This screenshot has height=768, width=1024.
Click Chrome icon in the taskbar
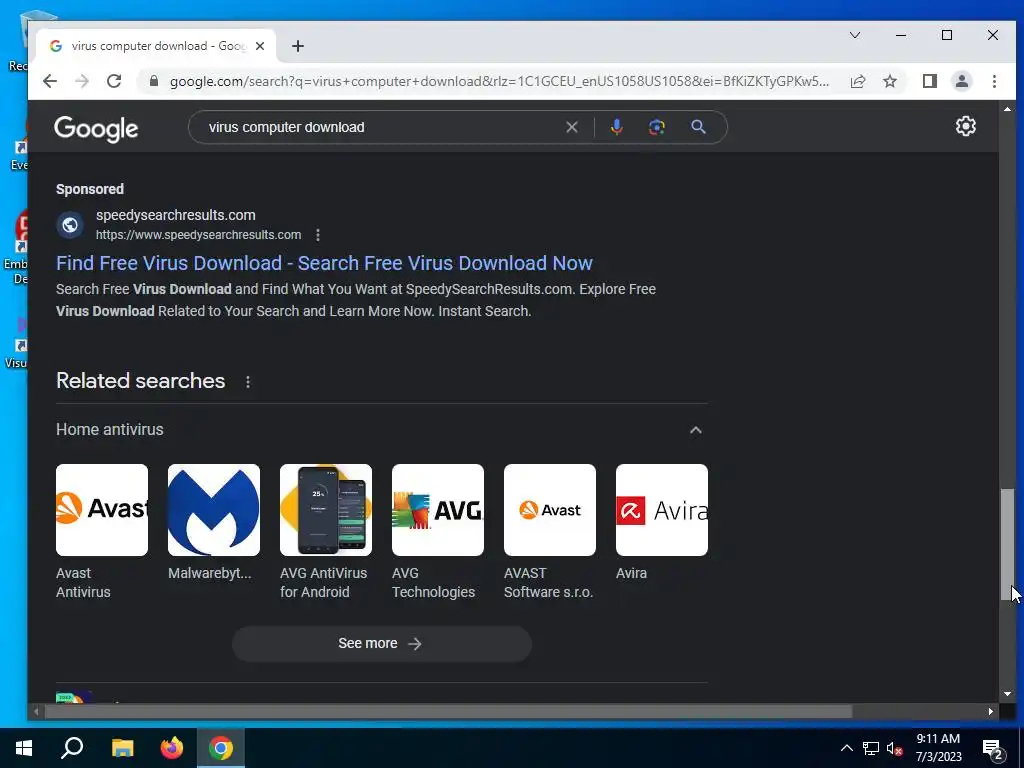(x=221, y=748)
